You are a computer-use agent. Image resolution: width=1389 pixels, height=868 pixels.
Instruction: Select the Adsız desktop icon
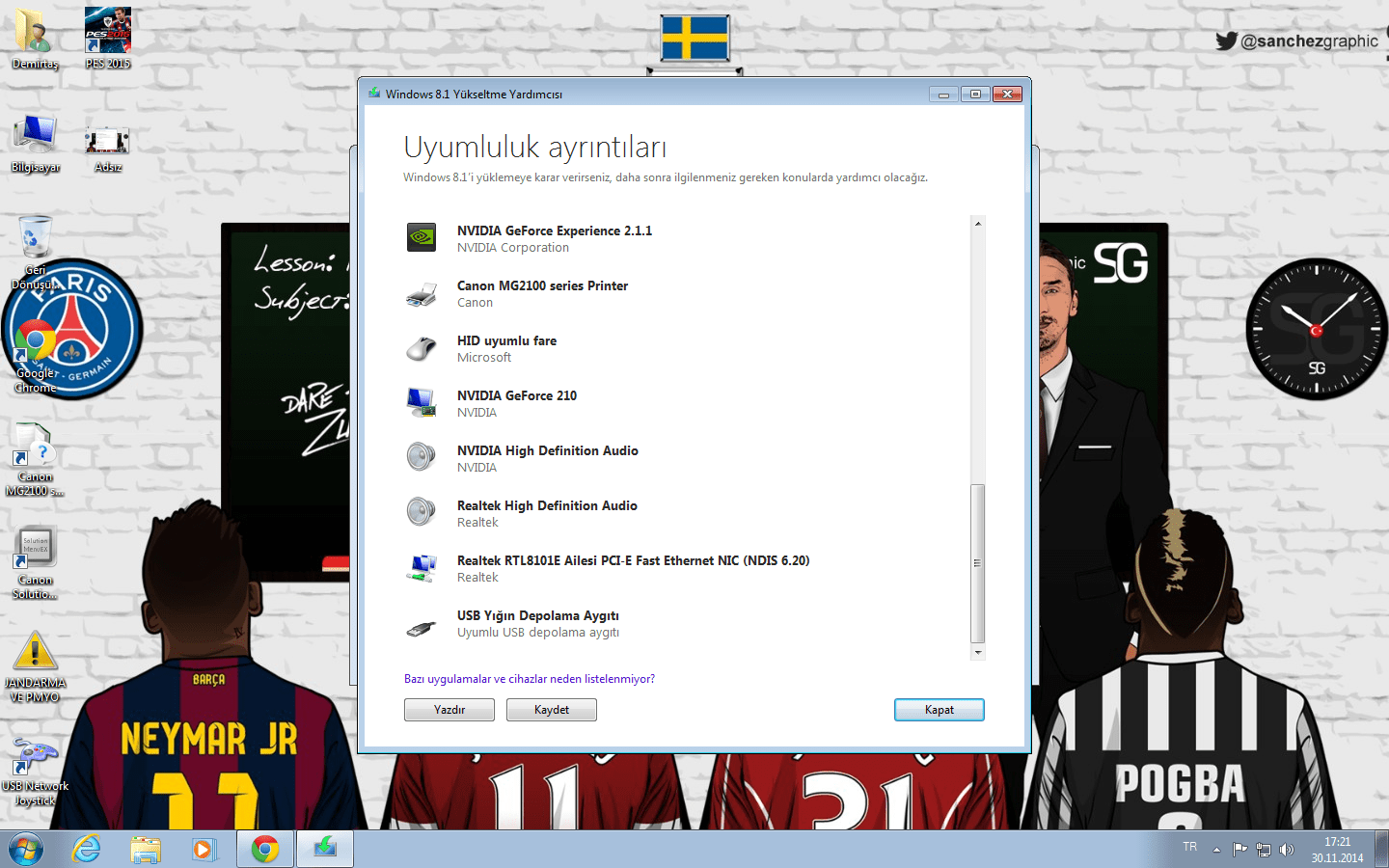tap(107, 149)
